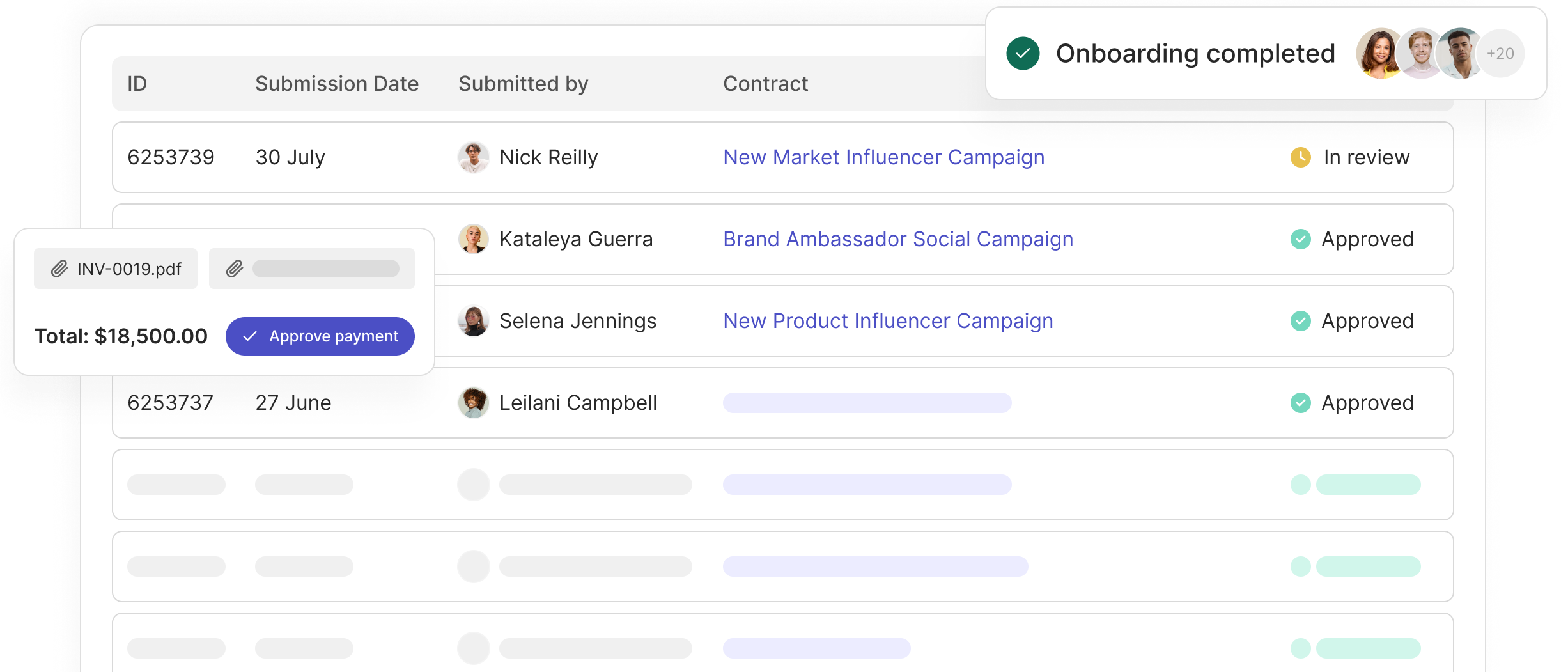
Task: Click the yellow In review clock icon
Action: (1300, 157)
